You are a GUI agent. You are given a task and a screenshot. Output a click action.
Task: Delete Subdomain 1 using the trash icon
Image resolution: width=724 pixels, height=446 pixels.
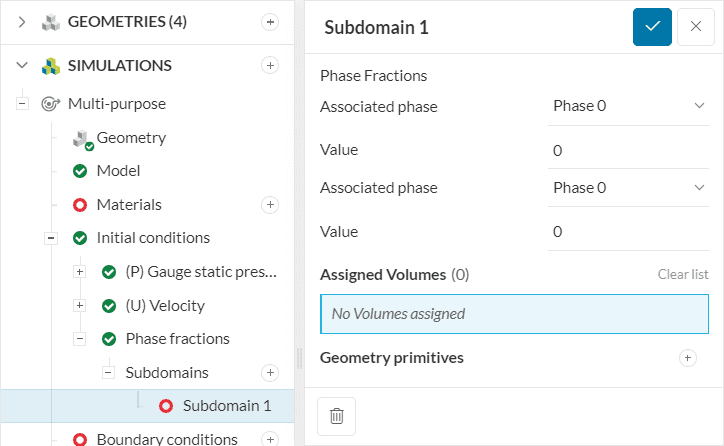336,415
